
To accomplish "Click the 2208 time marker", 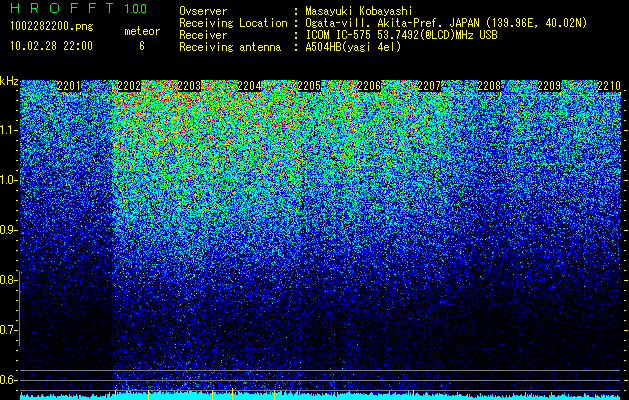I will (489, 86).
